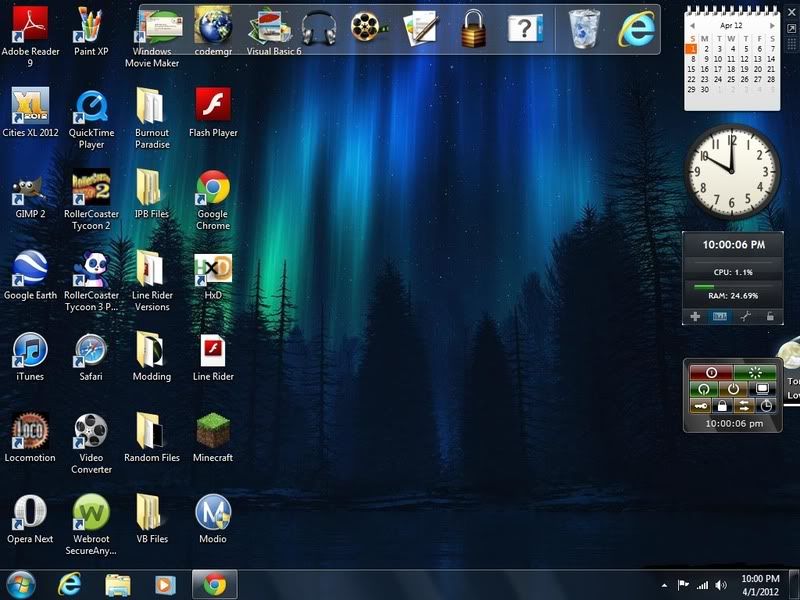Image resolution: width=800 pixels, height=600 pixels.
Task: Go to next month in calendar gadget
Action: click(x=772, y=26)
